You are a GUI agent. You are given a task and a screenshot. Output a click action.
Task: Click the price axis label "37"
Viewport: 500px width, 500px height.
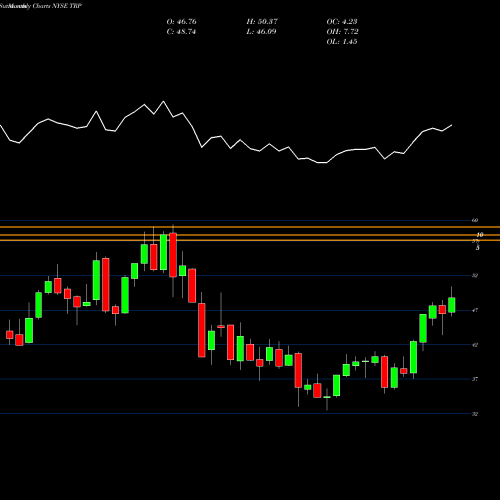pyautogui.click(x=475, y=379)
